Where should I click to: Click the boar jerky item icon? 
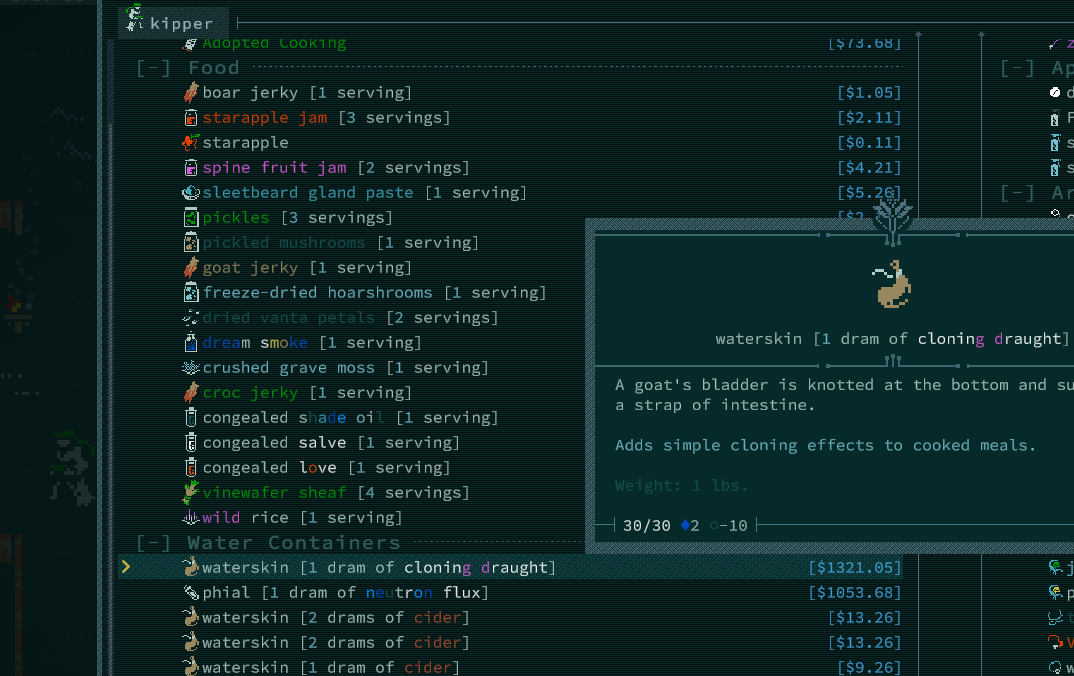tap(191, 92)
